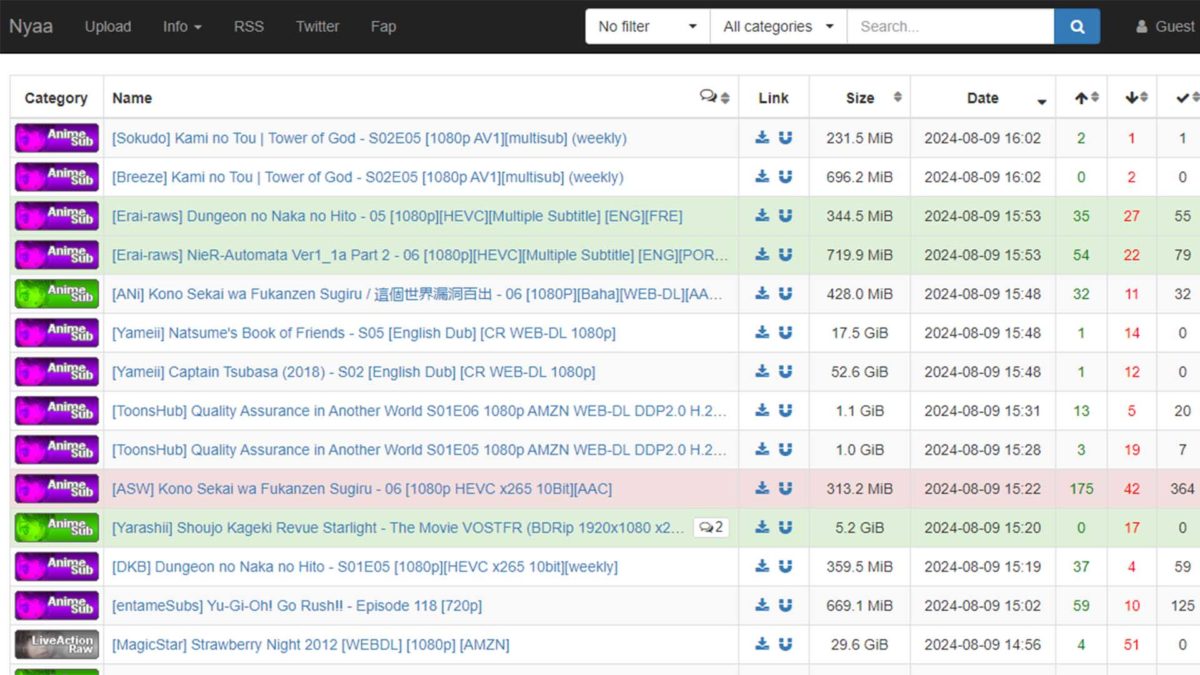The height and width of the screenshot is (675, 1200).
Task: Click the blue search magnifier button
Action: 1077,27
